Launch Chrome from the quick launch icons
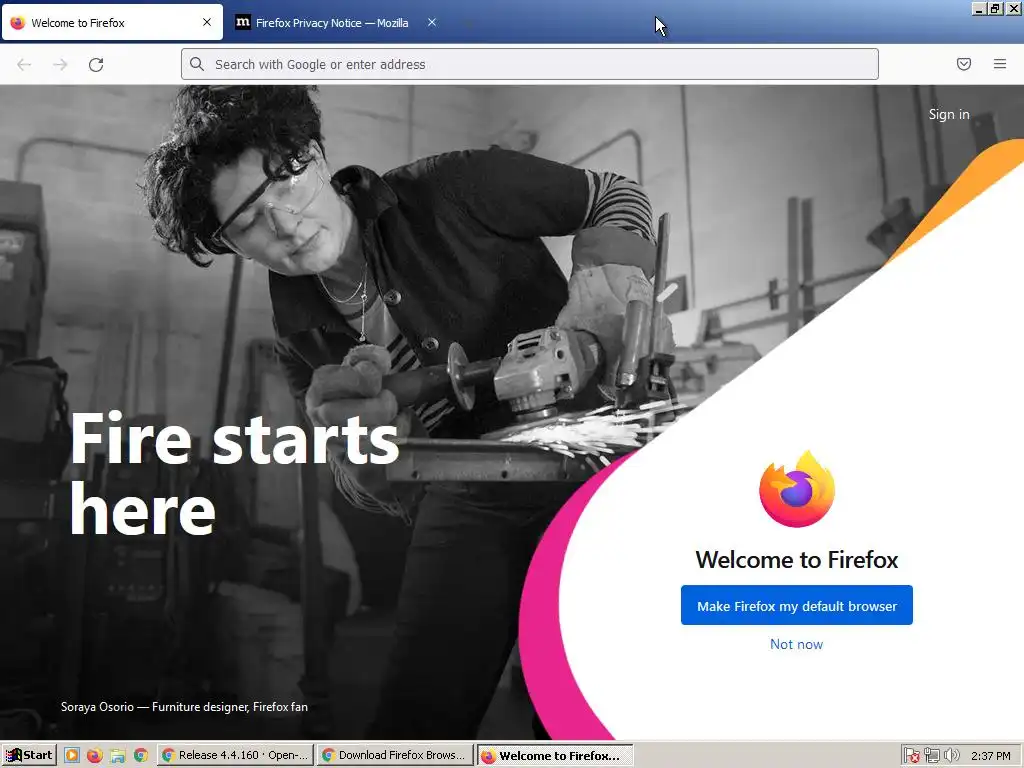Image resolution: width=1024 pixels, height=768 pixels. point(140,756)
